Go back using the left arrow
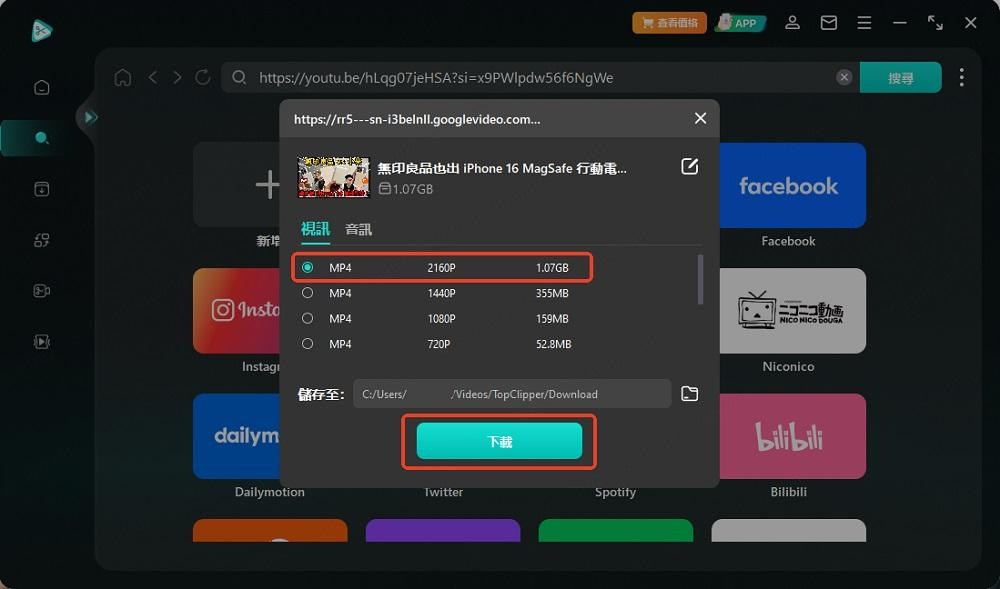The width and height of the screenshot is (1000, 589). click(x=152, y=78)
